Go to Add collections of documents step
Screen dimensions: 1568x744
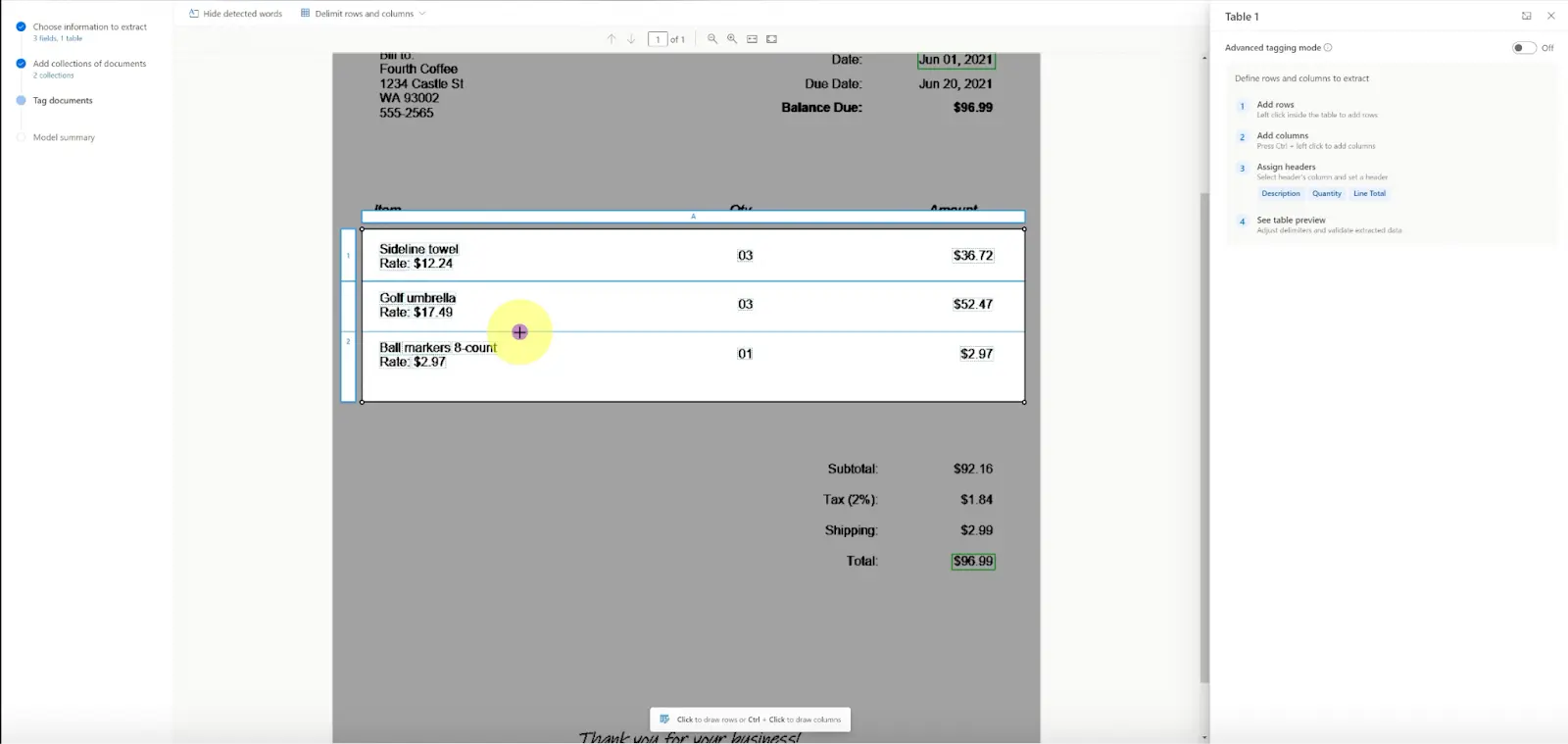point(89,64)
